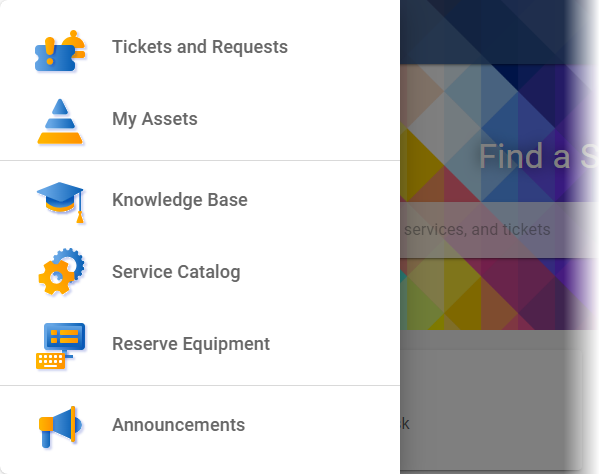This screenshot has width=600, height=474.
Task: Click the Service Catalog gears icon
Action: [x=61, y=272]
